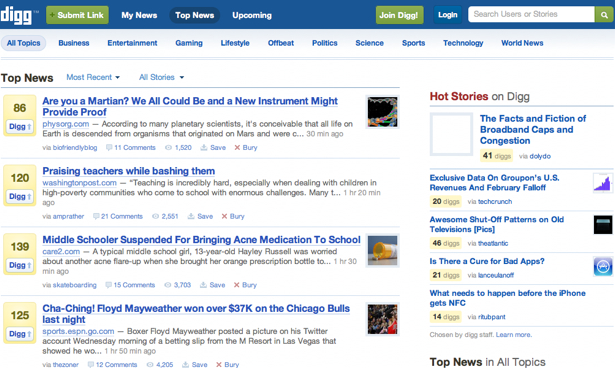Click the views eye icon showing 4,205
Viewport: 615px width, 368px height.
(150, 364)
